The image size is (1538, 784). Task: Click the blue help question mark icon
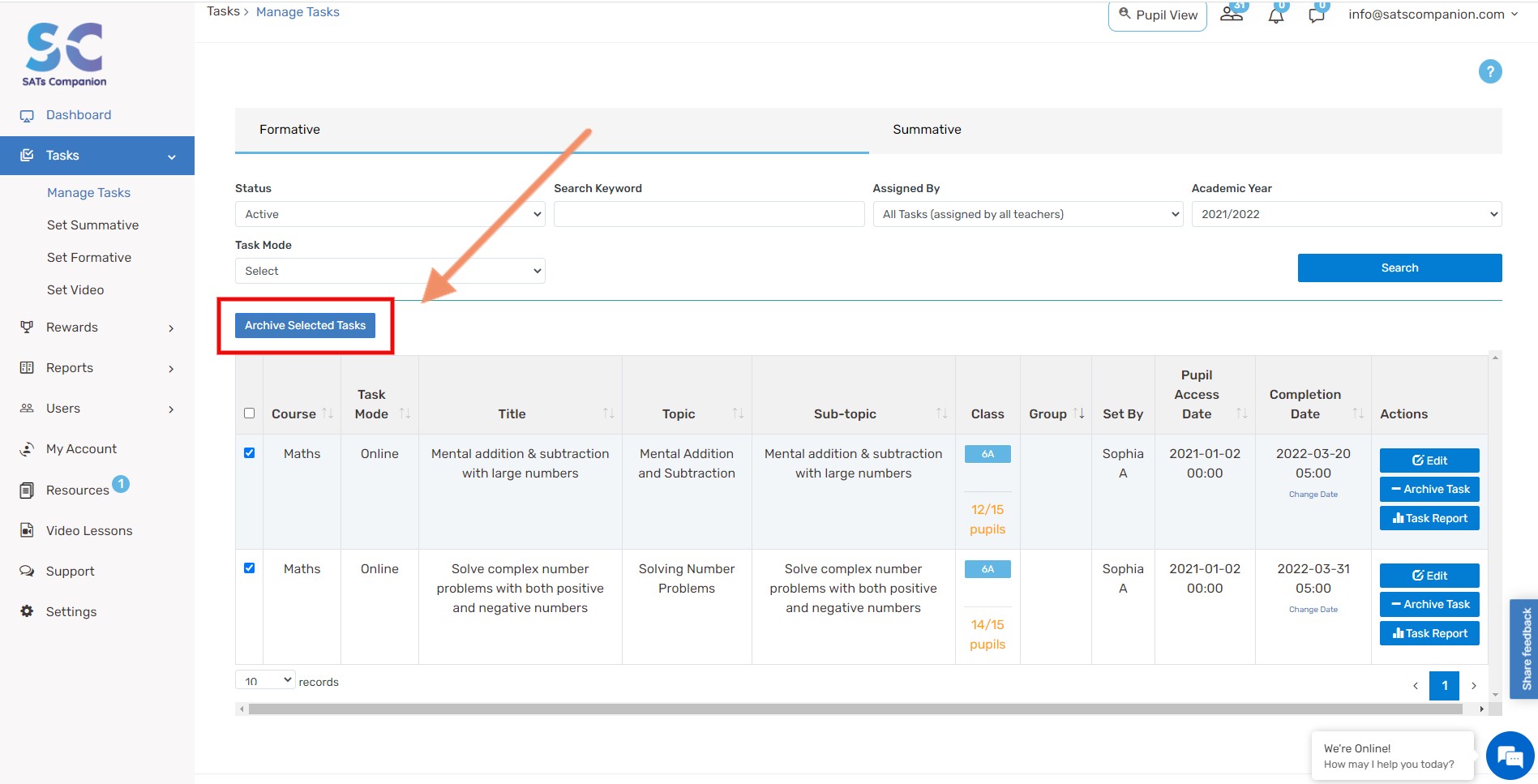(1489, 71)
